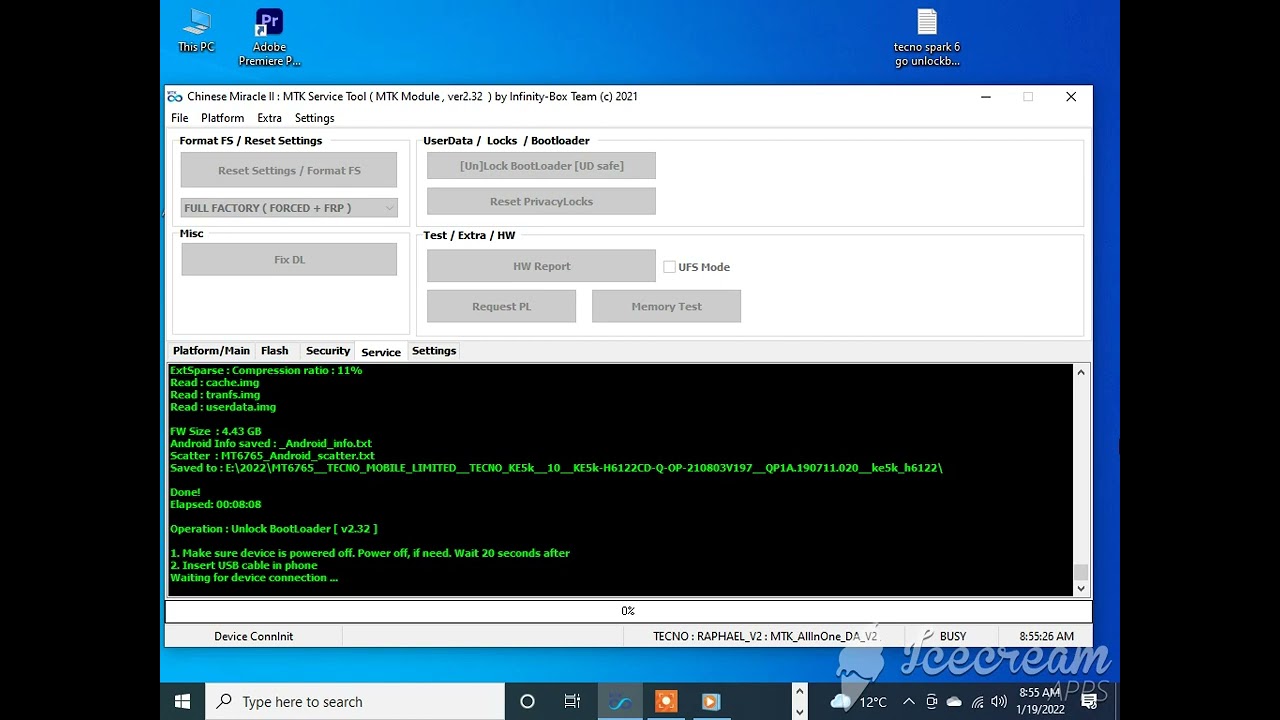This screenshot has width=1280, height=720.
Task: Select the Service tab
Action: click(381, 352)
